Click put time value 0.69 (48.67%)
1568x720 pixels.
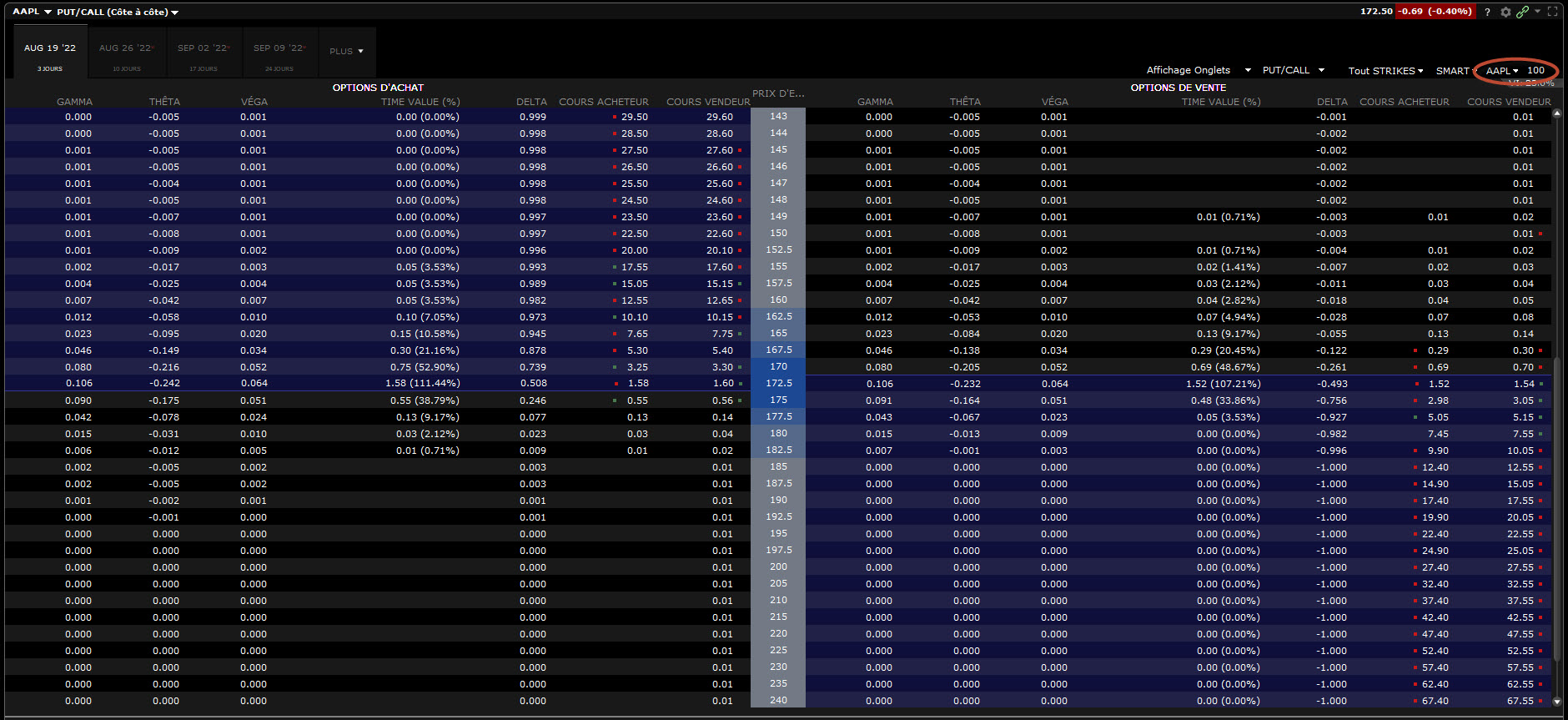coord(1225,367)
